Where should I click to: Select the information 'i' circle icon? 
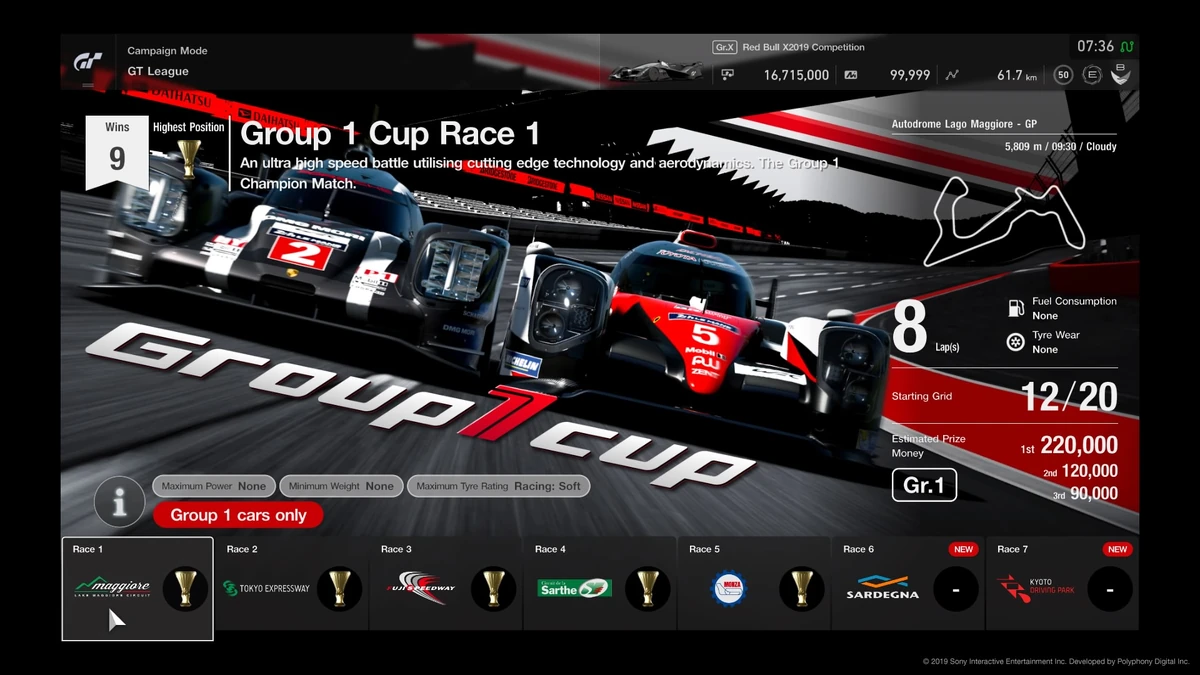(x=120, y=502)
